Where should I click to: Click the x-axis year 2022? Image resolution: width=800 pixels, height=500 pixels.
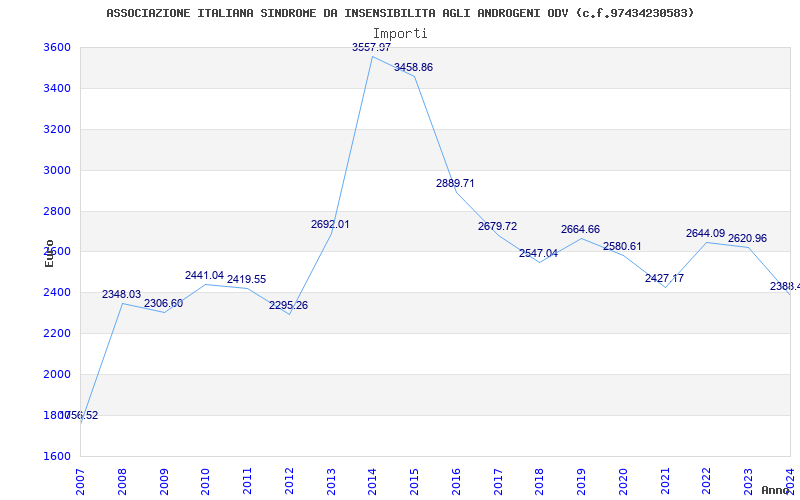707,482
